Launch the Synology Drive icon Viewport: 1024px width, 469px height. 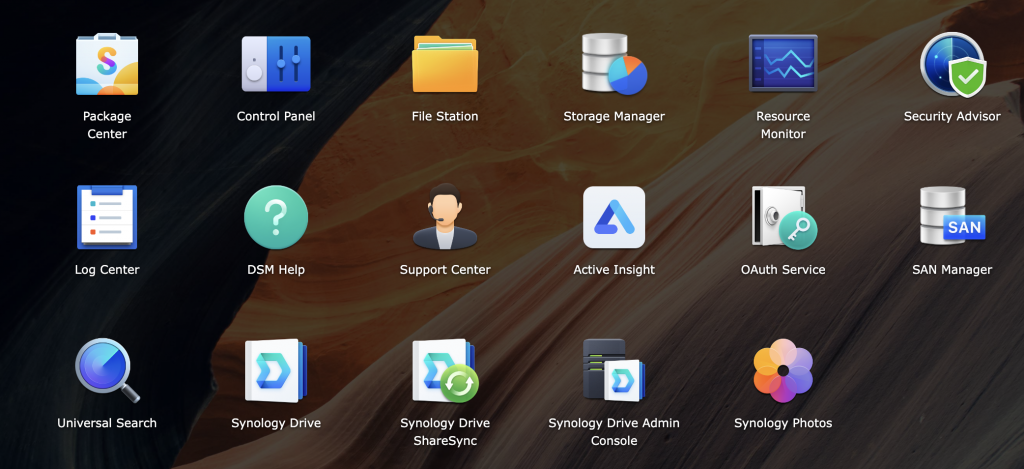coord(276,370)
